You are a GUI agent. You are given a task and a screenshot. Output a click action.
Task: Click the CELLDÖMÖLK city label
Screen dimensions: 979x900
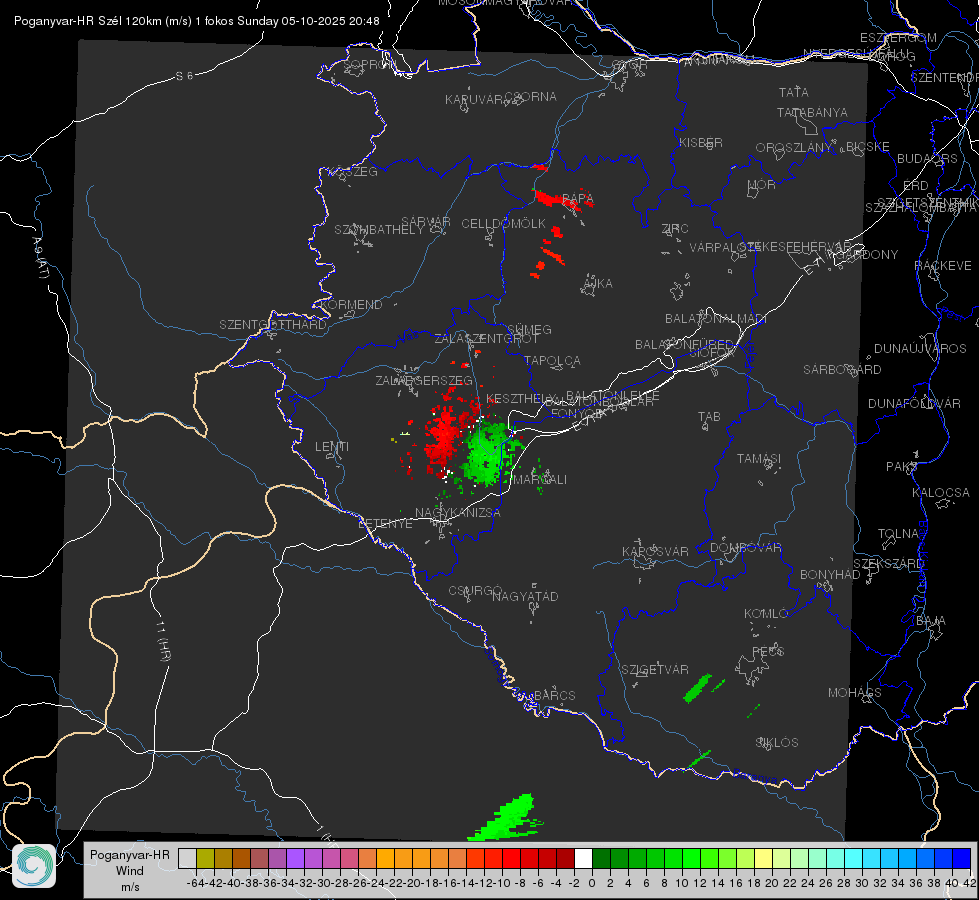[504, 224]
